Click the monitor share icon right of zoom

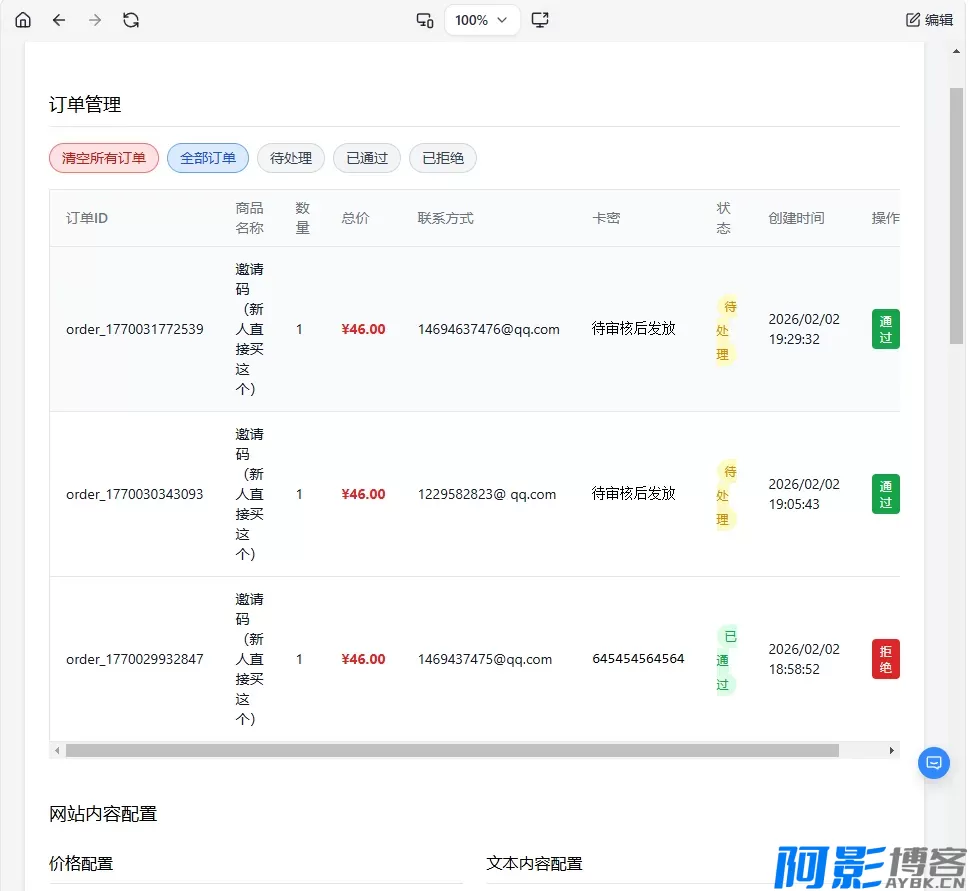click(540, 20)
